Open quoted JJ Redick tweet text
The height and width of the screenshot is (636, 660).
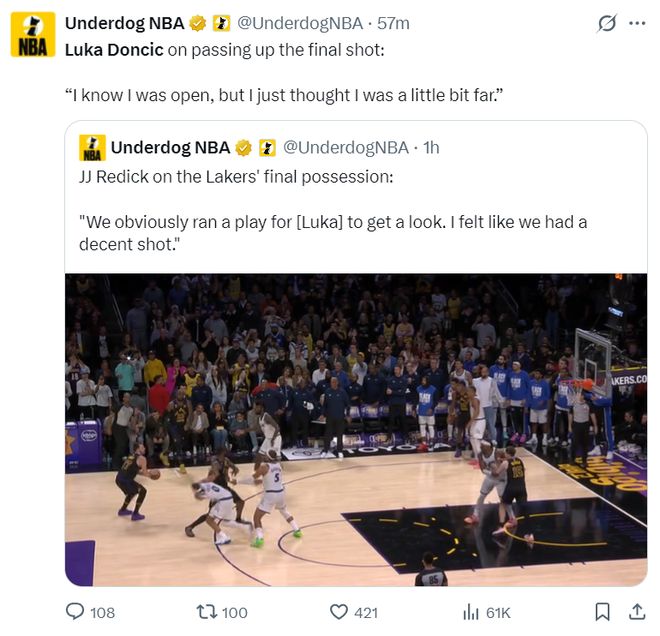coord(333,222)
